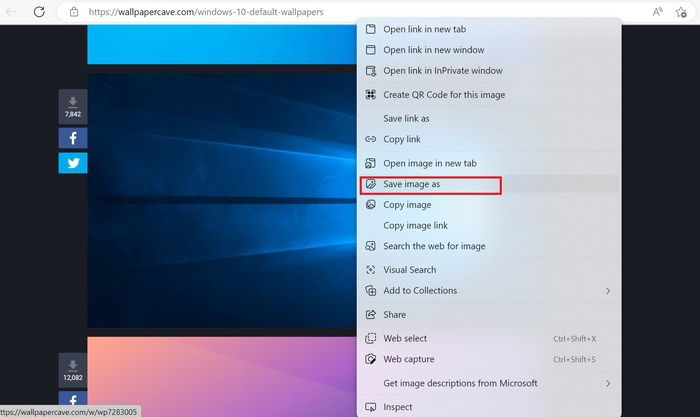
Task: Expand Get image descriptions from Microsoft arrow
Action: coord(608,384)
